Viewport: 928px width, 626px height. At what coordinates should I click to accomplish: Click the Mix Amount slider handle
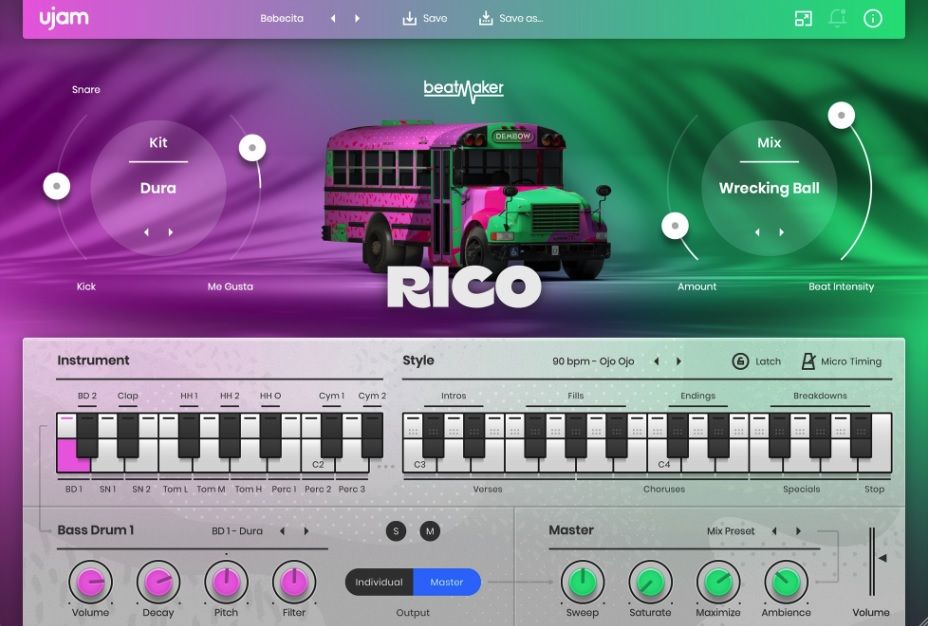click(675, 225)
